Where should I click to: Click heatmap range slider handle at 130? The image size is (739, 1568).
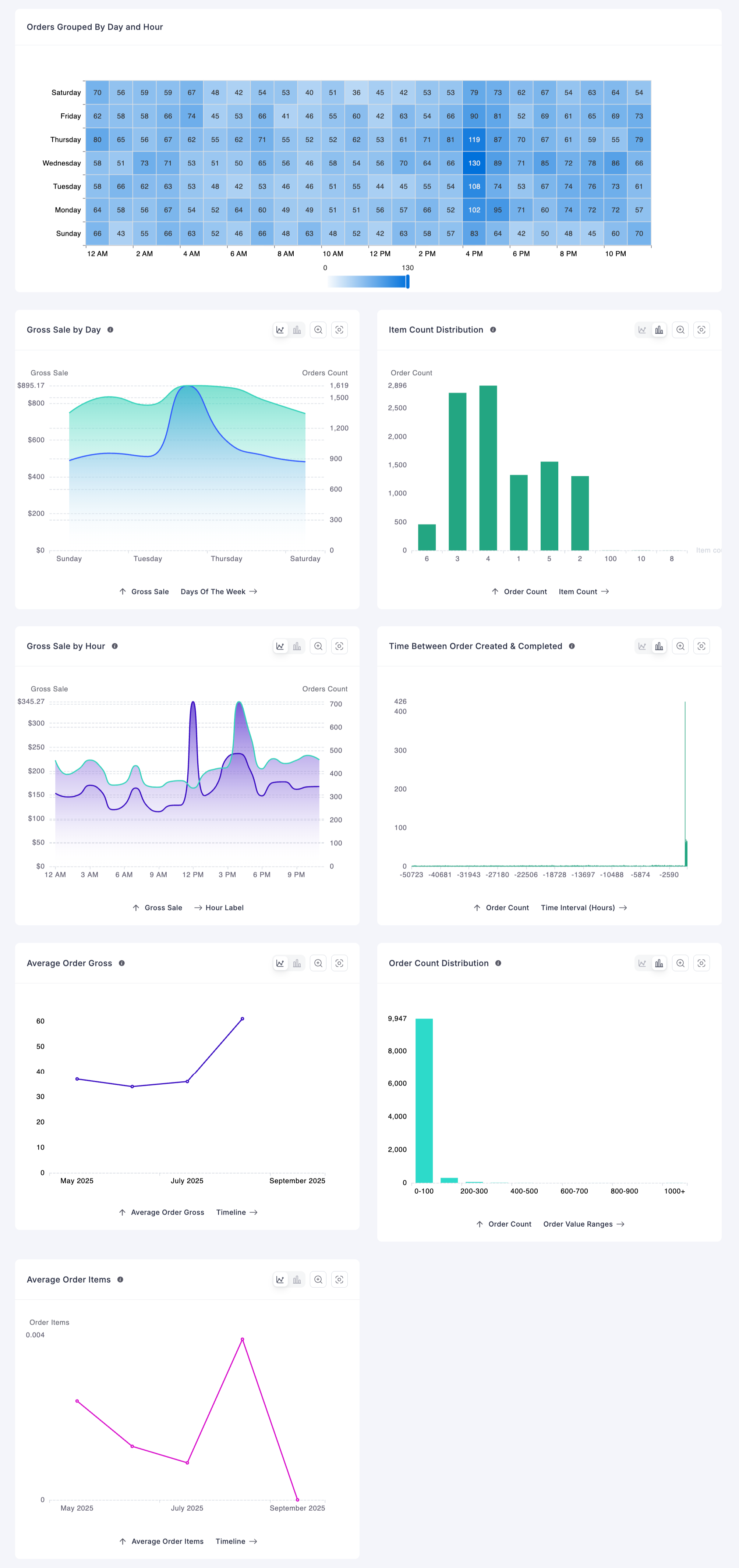[x=407, y=281]
